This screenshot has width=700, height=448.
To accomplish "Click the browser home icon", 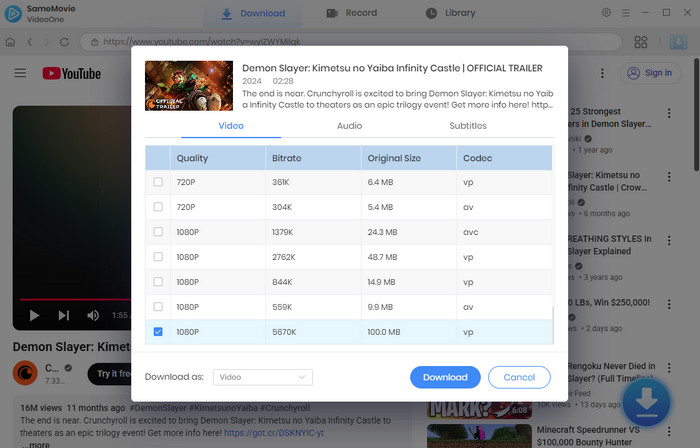I will 11,42.
